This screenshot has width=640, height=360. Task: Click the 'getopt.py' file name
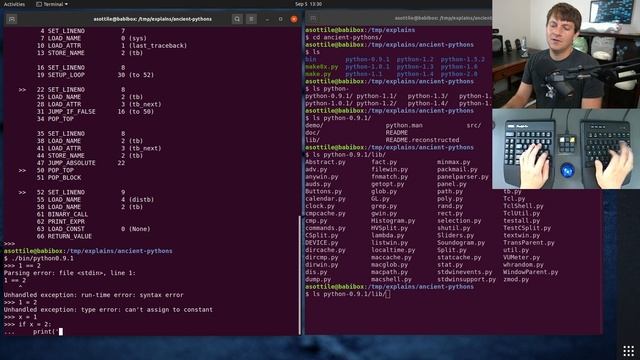pos(387,184)
